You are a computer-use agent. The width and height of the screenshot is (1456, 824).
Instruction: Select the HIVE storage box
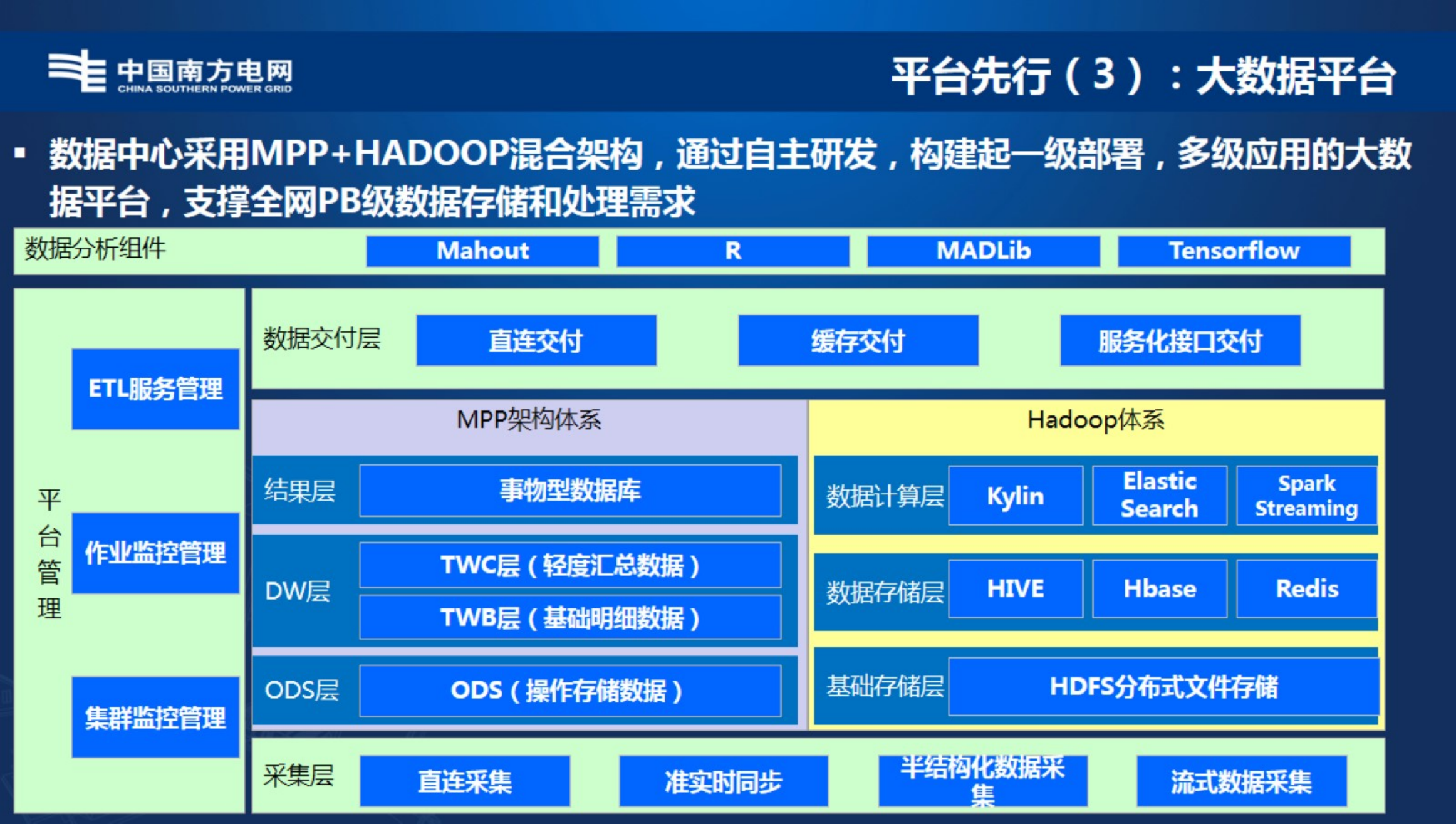click(x=1015, y=588)
